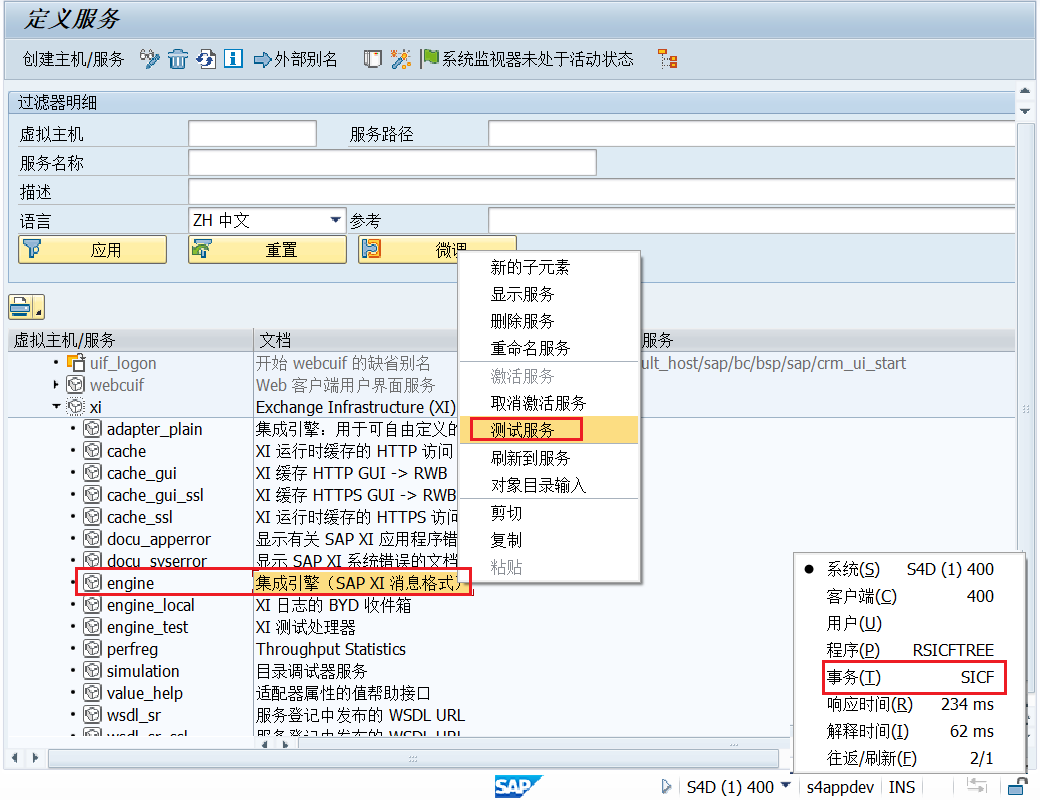Click the 描述 input field
This screenshot has height=800, width=1040.
602,192
